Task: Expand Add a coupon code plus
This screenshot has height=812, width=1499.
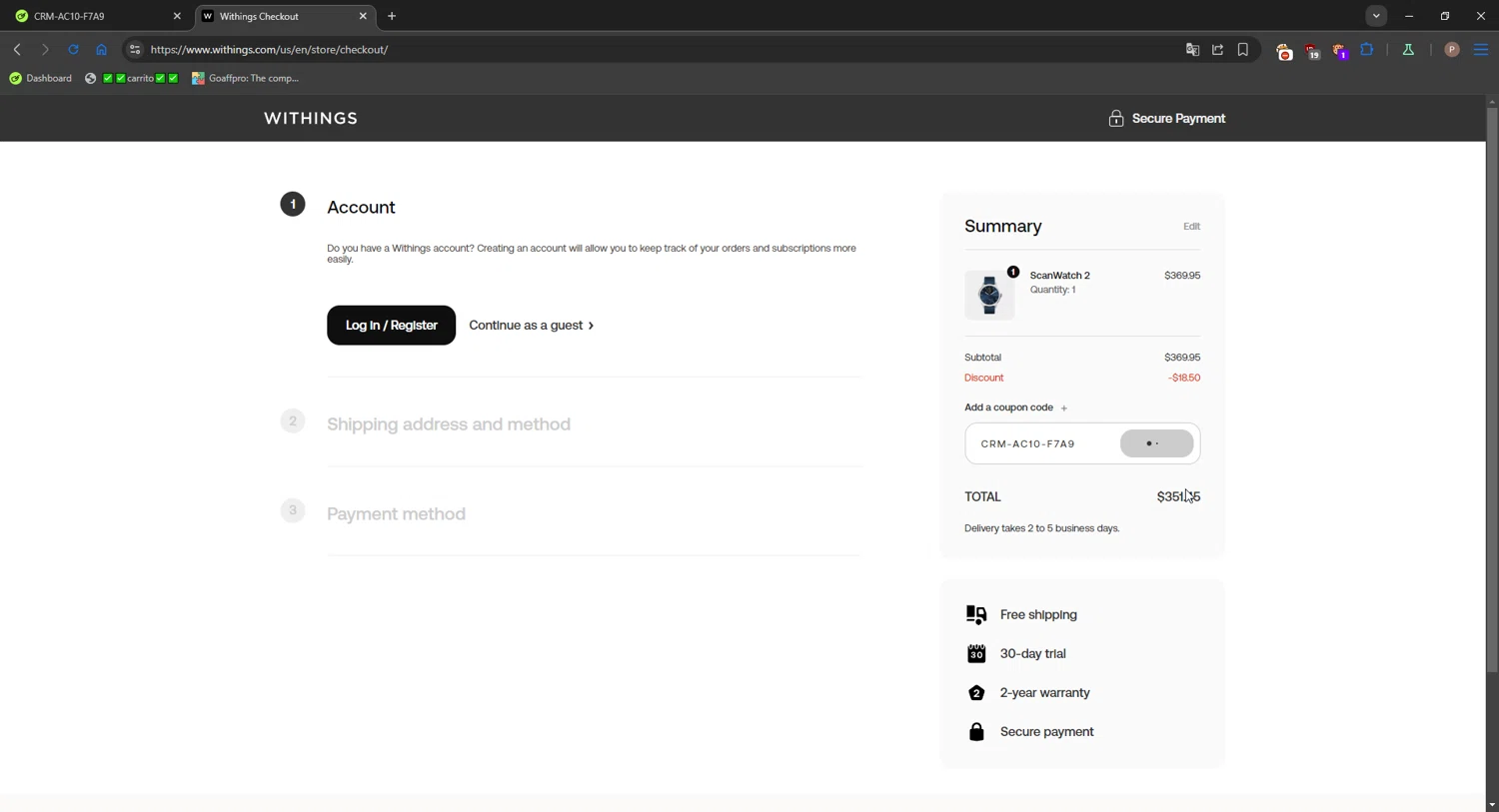Action: (x=1064, y=408)
